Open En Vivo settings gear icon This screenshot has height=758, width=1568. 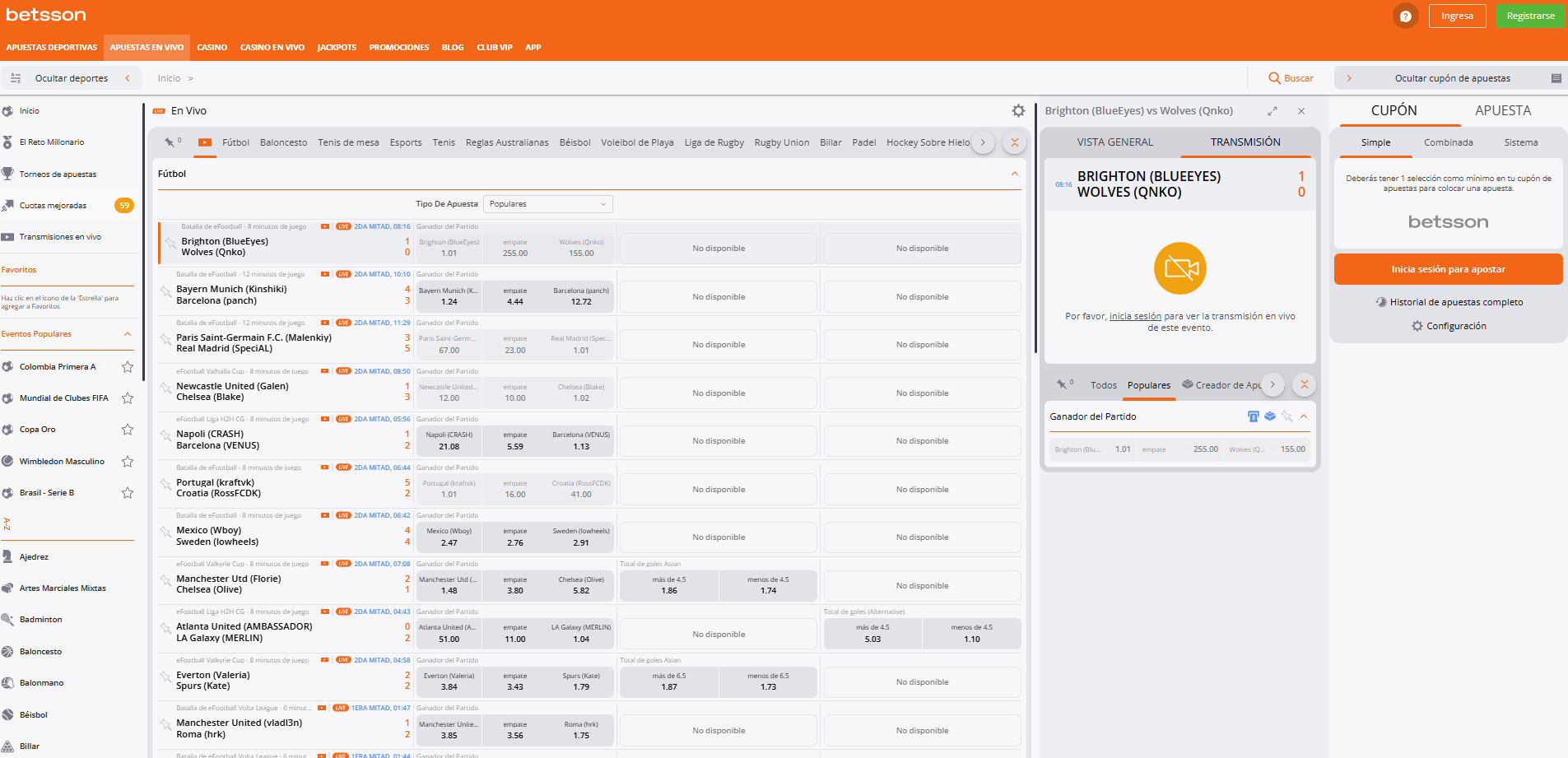[x=1018, y=111]
